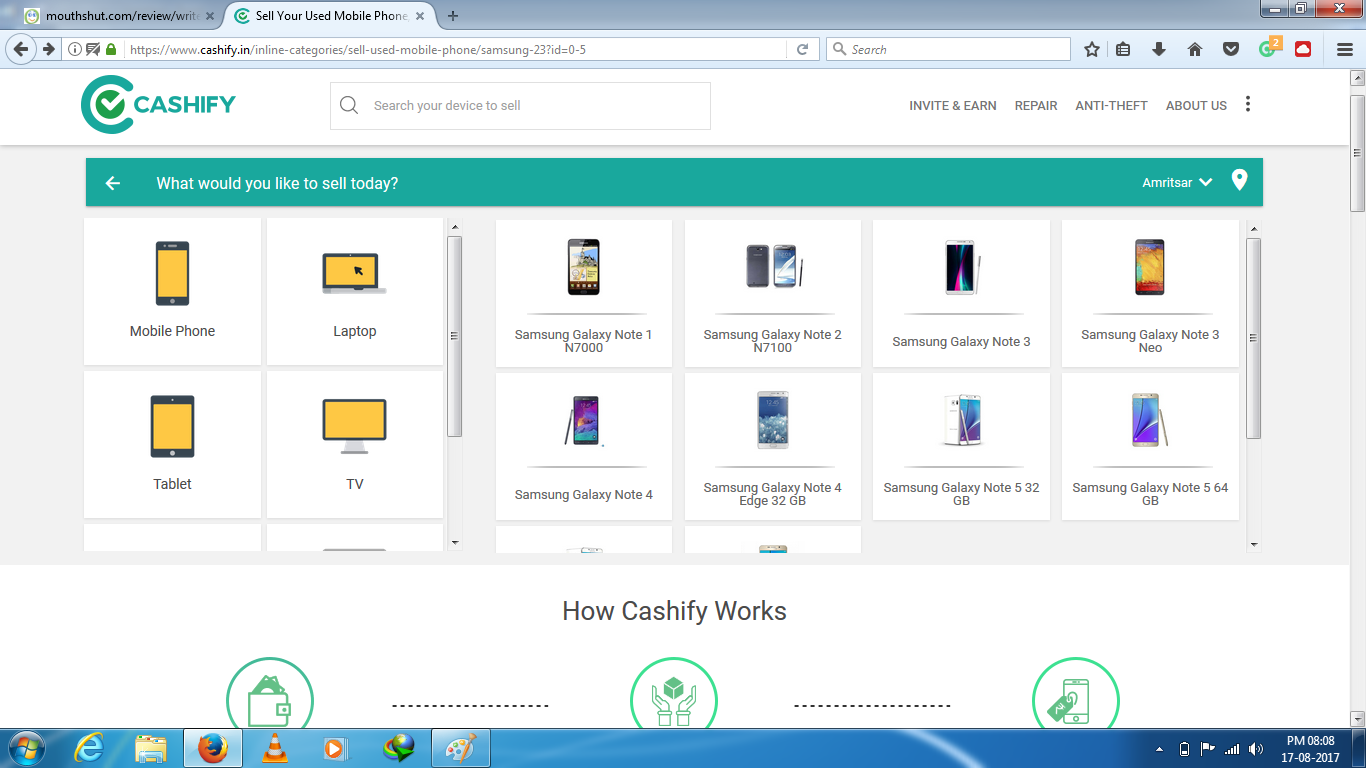This screenshot has height=768, width=1366.
Task: Click the Pocket icon
Action: click(1231, 49)
